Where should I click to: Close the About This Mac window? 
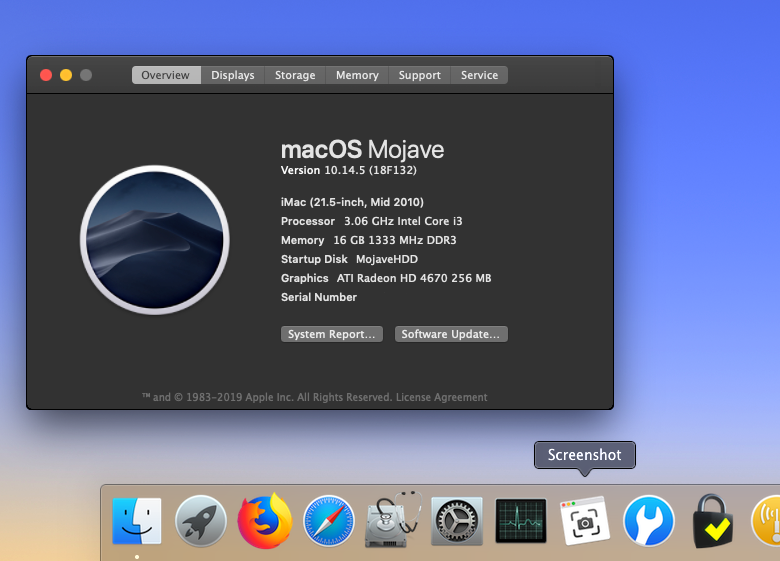pyautogui.click(x=46, y=75)
